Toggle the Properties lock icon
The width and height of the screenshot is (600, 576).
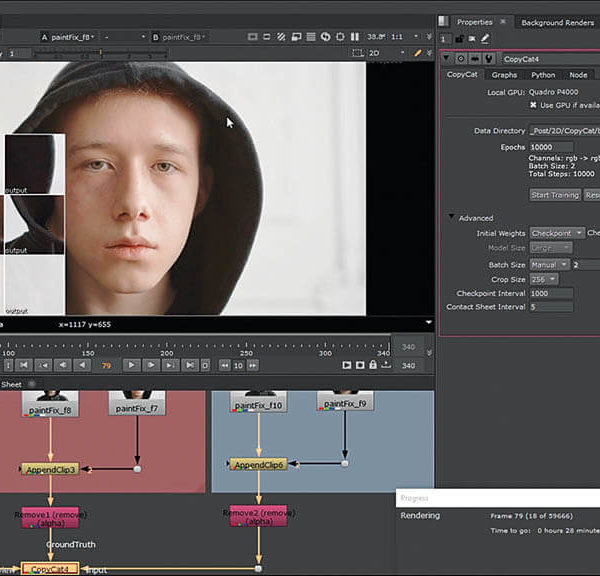(459, 39)
